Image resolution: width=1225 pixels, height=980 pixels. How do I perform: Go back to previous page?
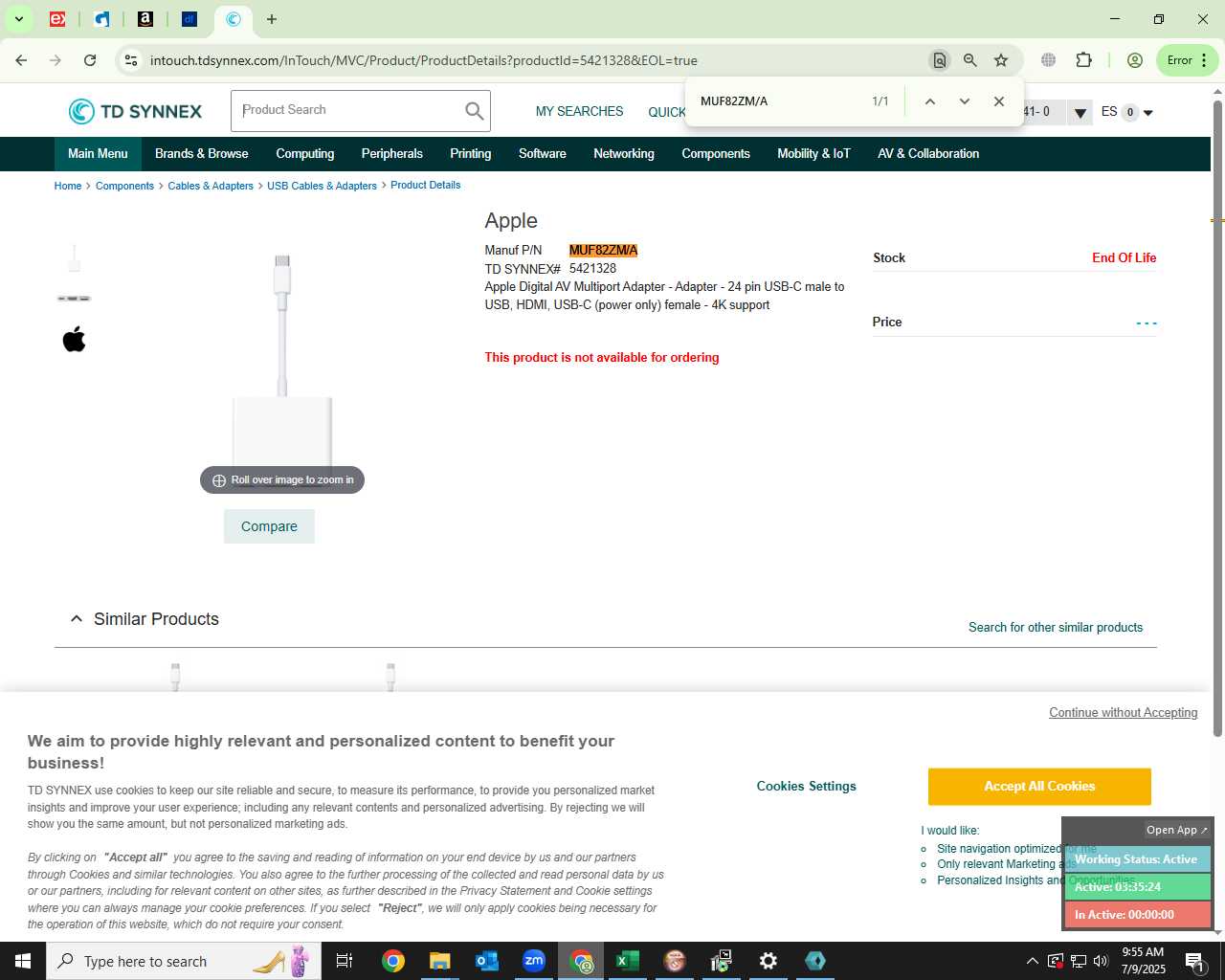click(x=21, y=60)
